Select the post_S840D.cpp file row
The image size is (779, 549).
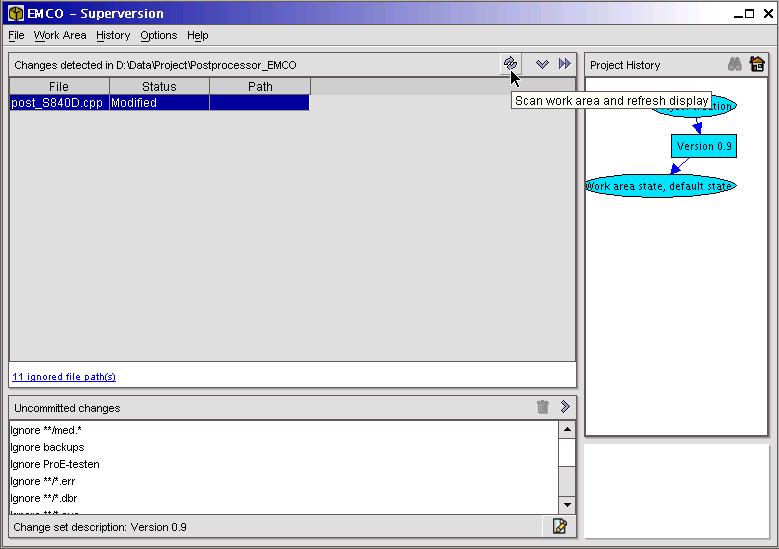point(159,103)
